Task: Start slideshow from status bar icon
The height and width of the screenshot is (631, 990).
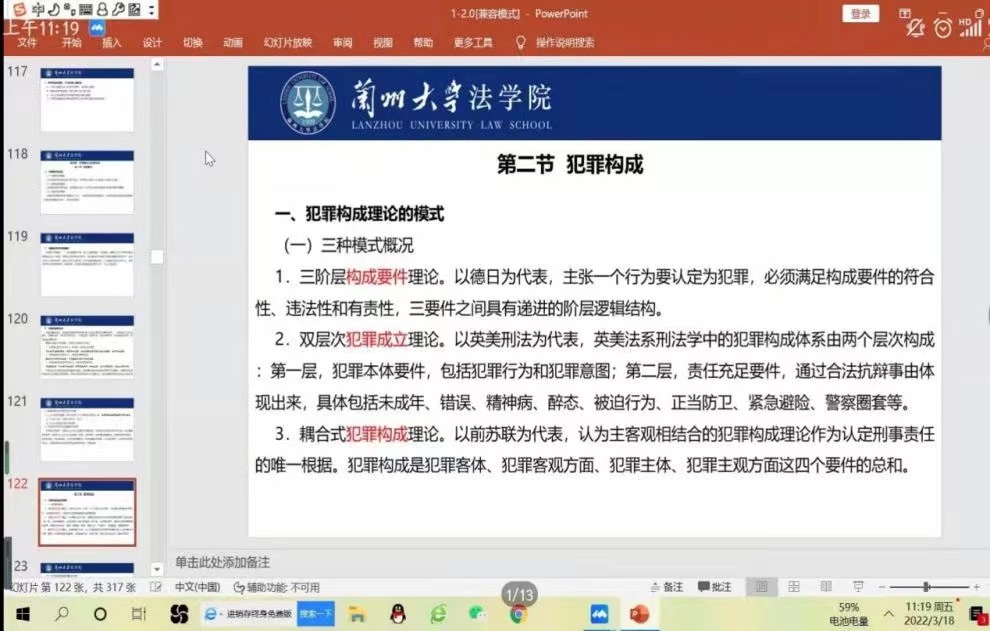Action: pyautogui.click(x=858, y=587)
